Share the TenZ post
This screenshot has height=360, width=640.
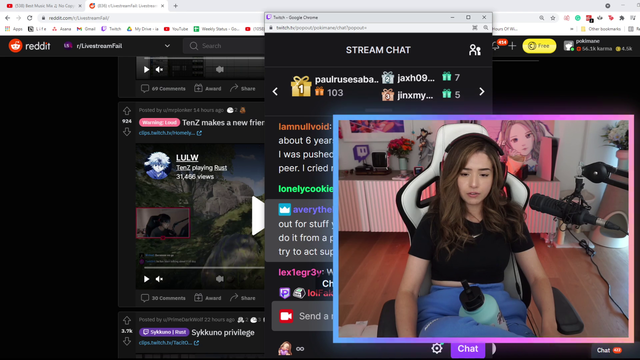(242, 298)
